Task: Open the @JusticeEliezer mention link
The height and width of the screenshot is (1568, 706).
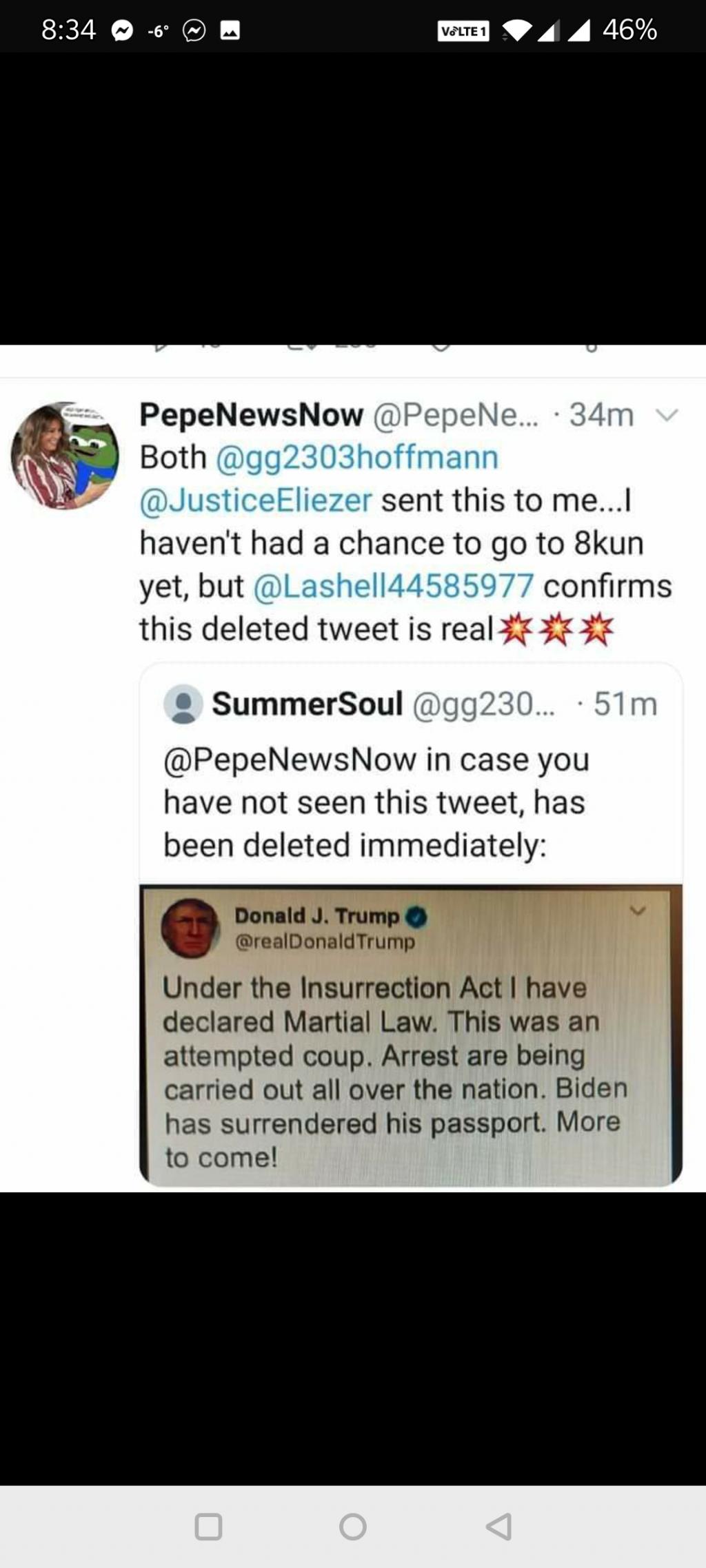Action: click(x=256, y=500)
